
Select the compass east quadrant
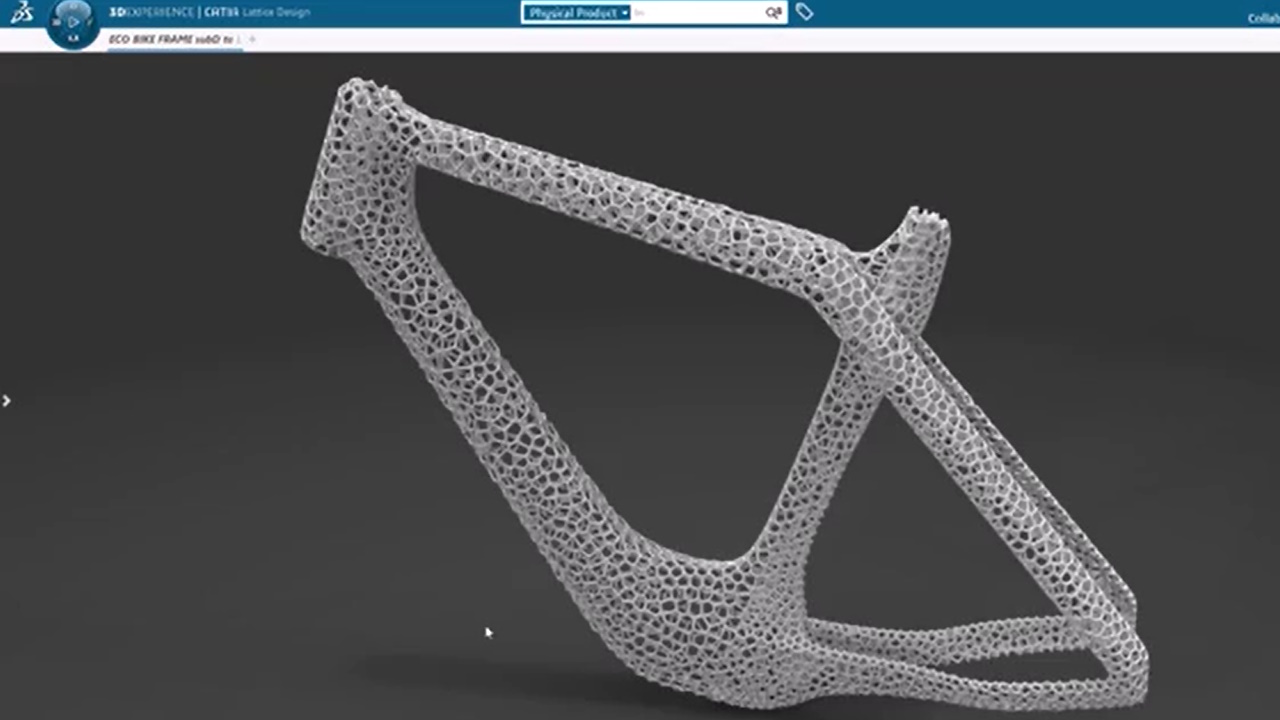[x=90, y=21]
